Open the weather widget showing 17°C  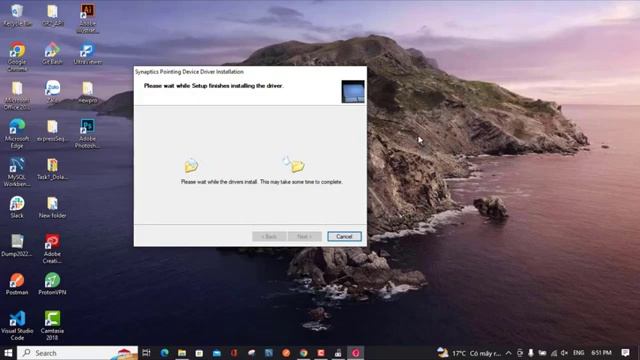pos(469,353)
